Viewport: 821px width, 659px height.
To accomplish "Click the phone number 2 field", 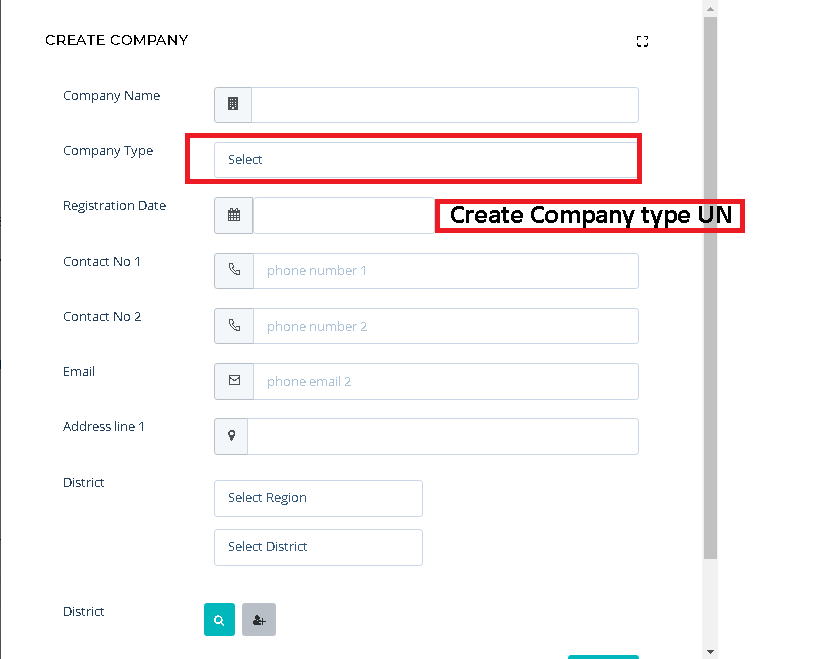I will 446,326.
